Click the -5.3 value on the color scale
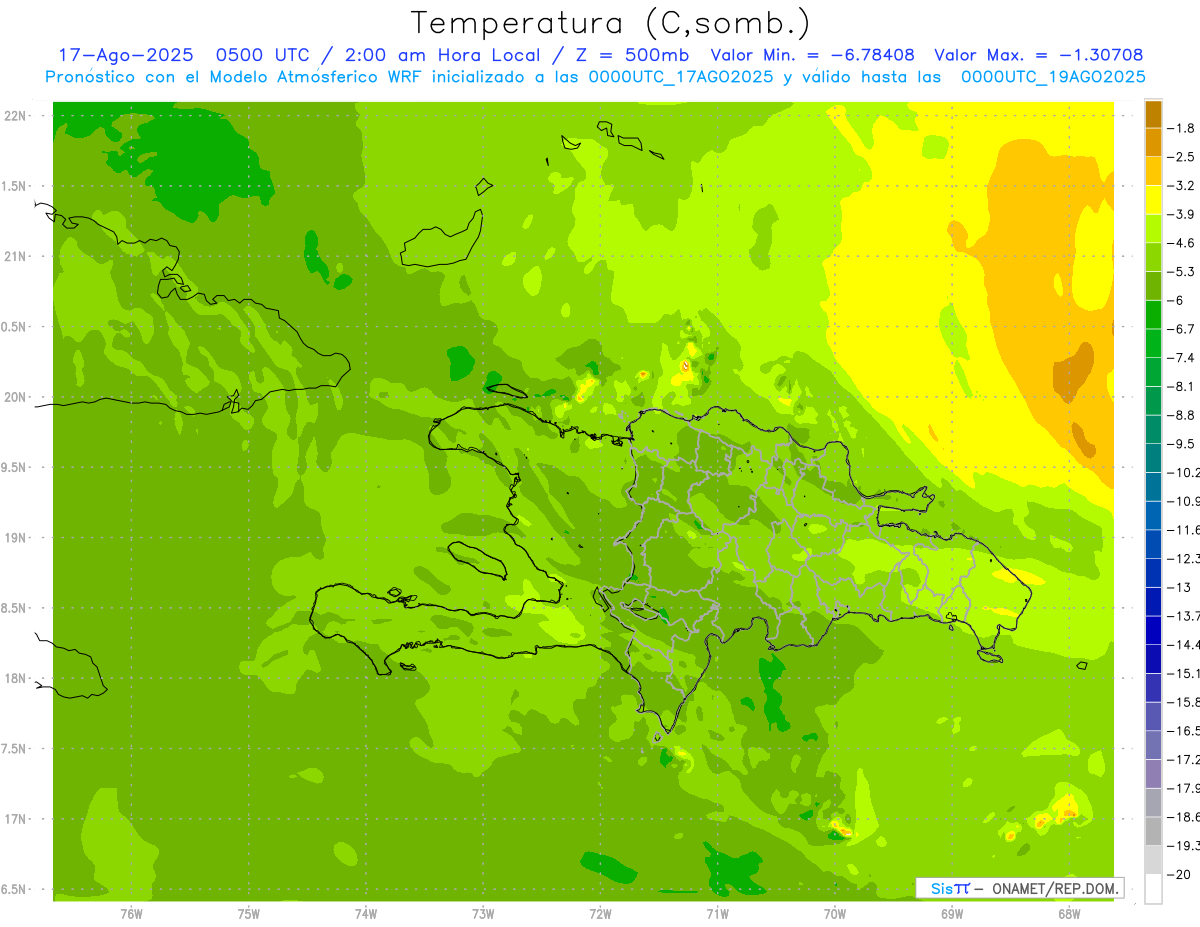This screenshot has width=1200, height=927. [1183, 271]
